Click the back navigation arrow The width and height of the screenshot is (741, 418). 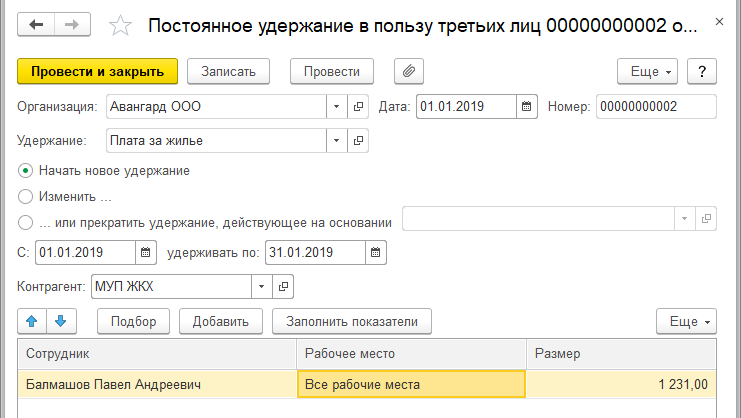(x=37, y=25)
